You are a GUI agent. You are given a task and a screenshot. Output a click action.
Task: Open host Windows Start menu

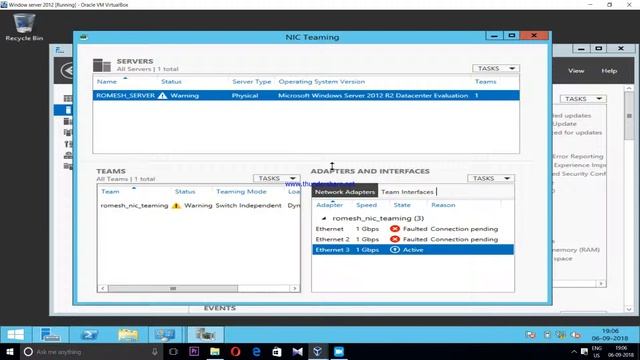10,351
